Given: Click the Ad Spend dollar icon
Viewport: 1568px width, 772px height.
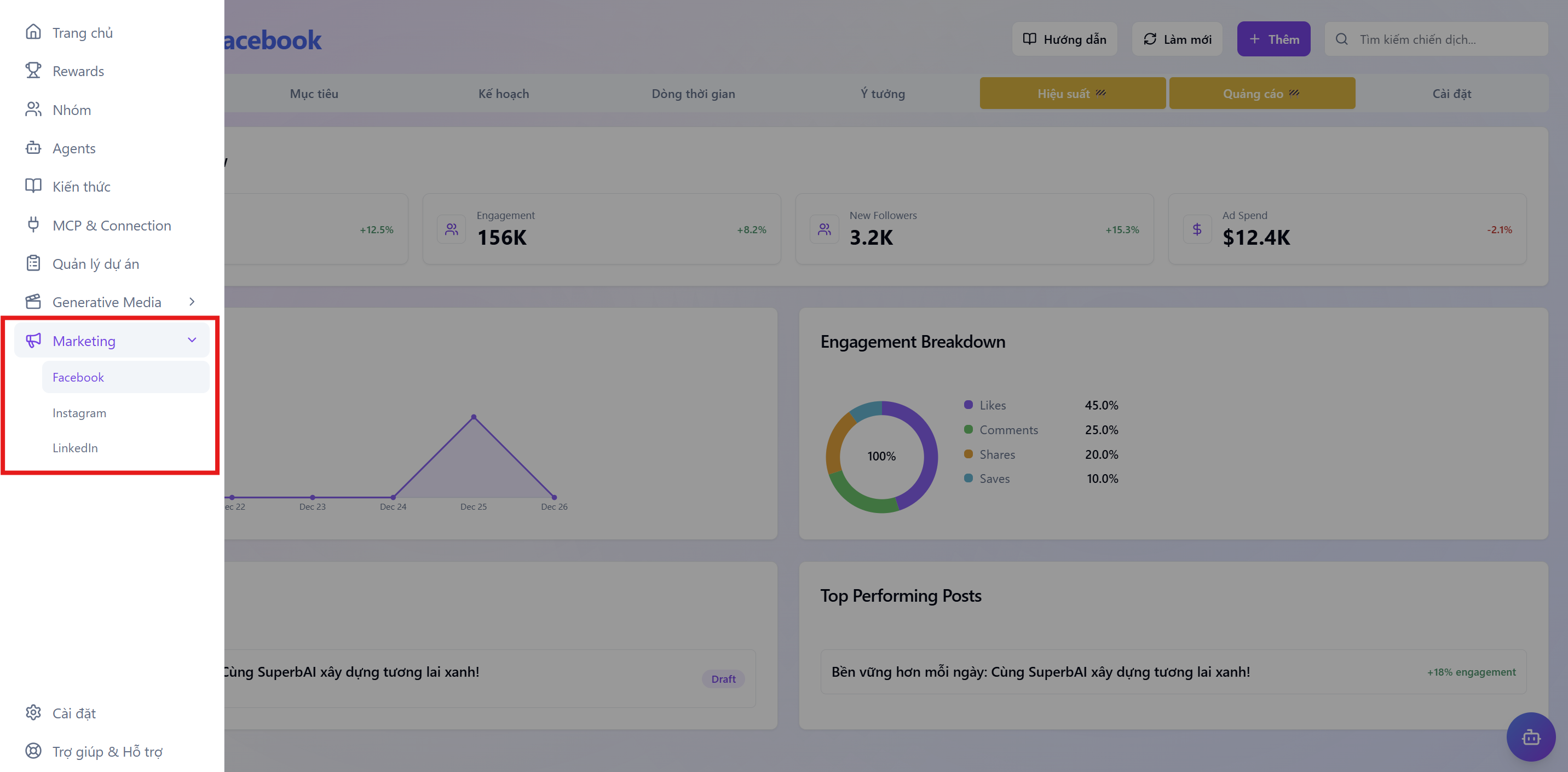Looking at the screenshot, I should point(1197,229).
